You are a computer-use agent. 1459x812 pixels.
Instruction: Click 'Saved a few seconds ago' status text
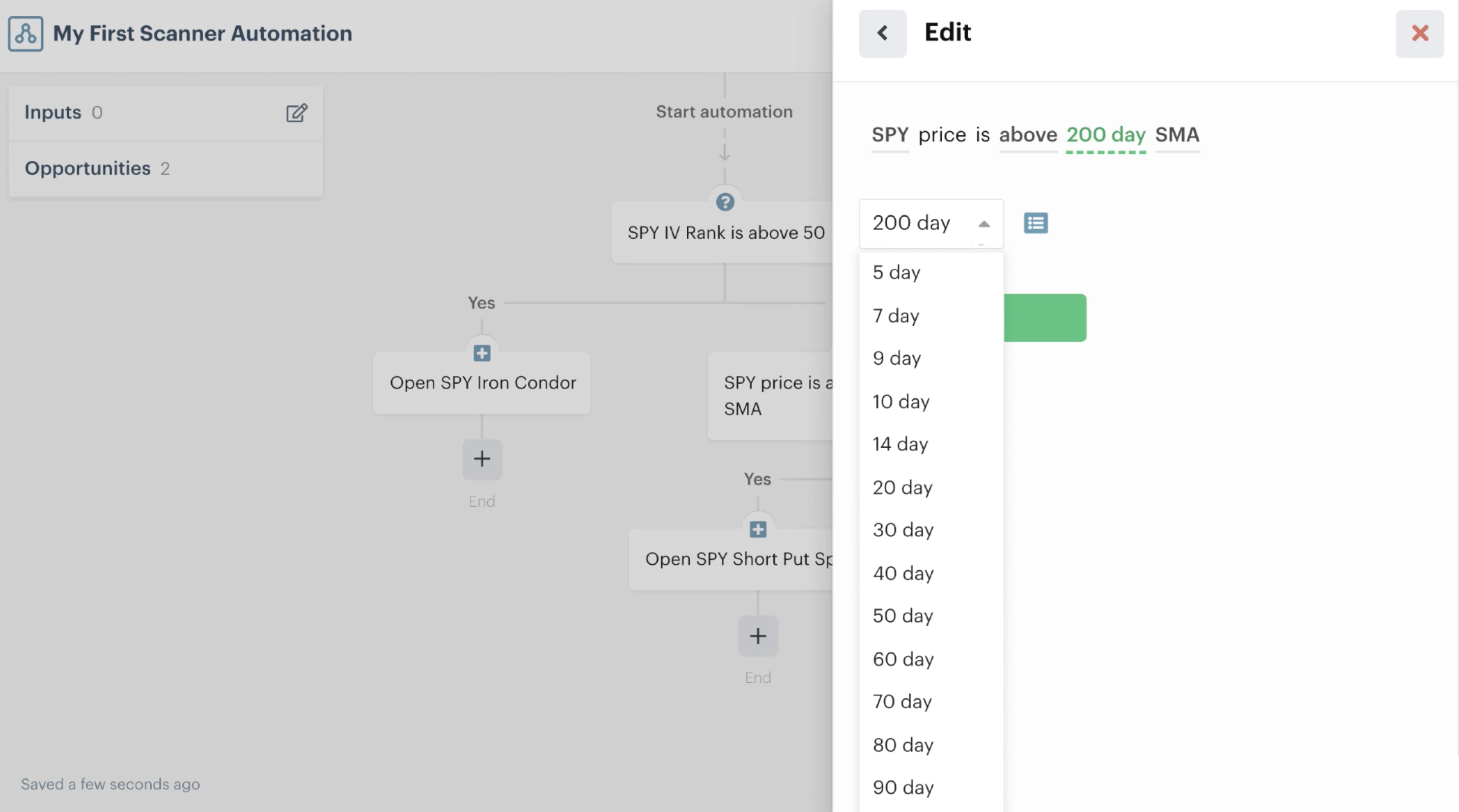point(110,785)
